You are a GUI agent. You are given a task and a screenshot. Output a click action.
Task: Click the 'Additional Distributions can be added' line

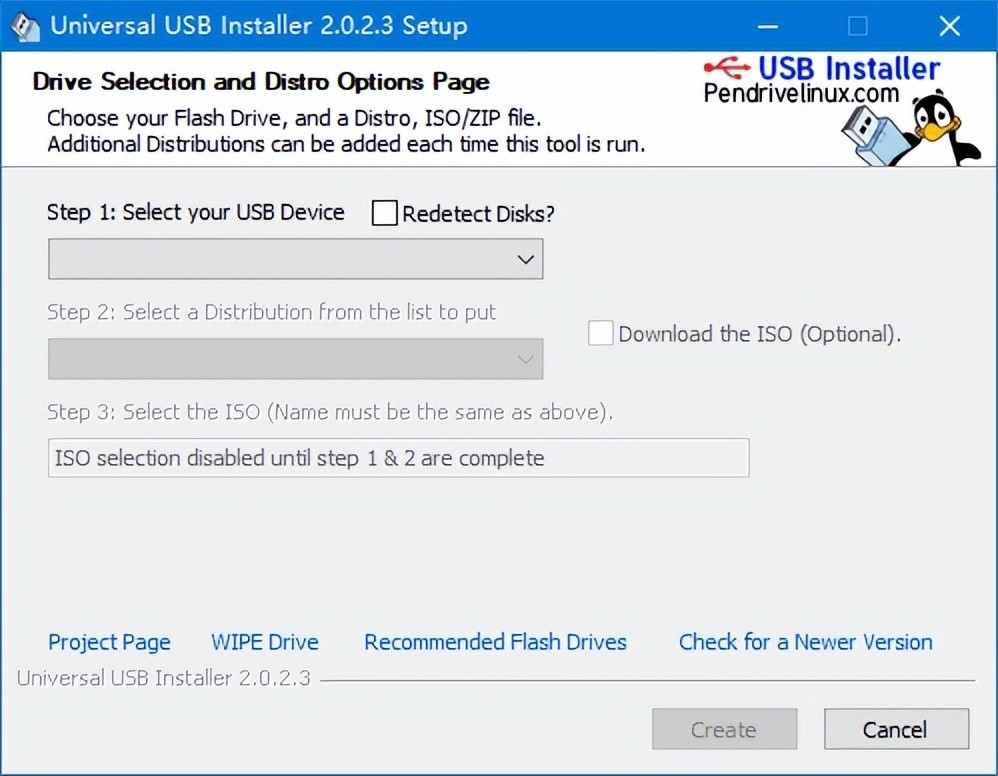coord(346,145)
